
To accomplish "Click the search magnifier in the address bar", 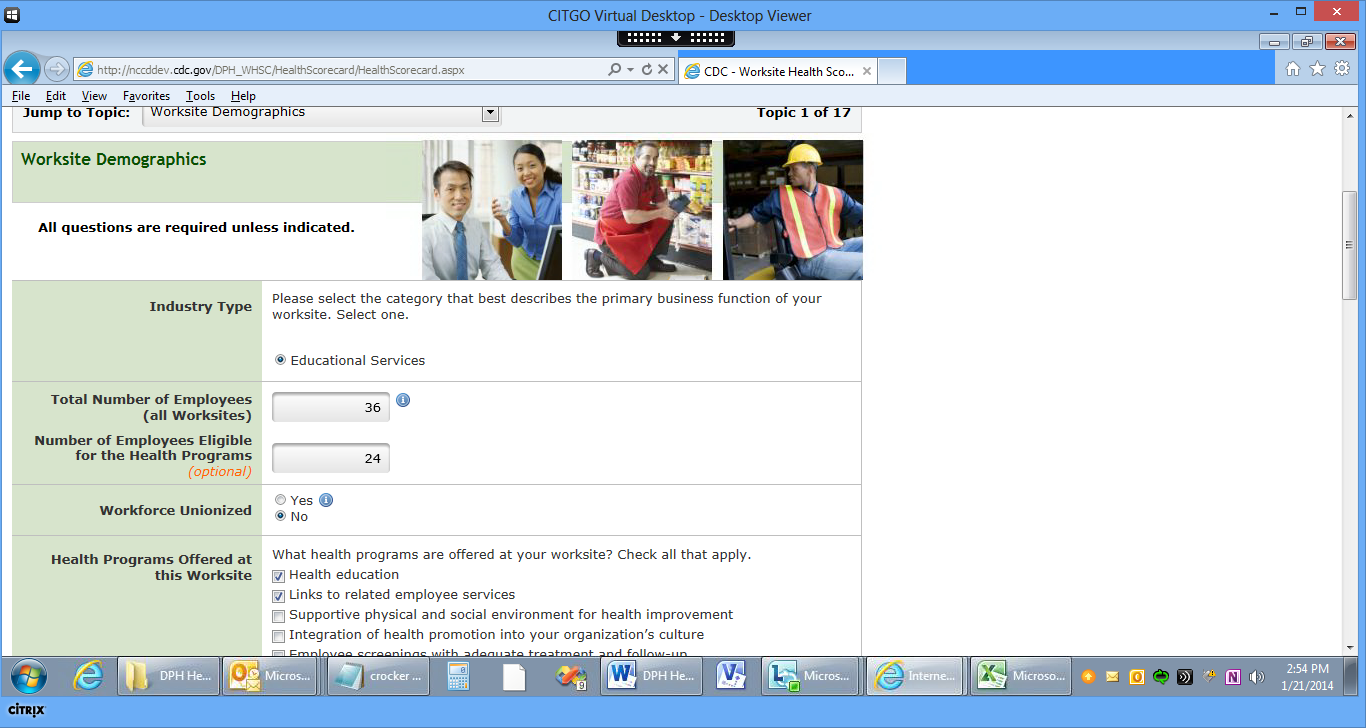I will [x=614, y=70].
